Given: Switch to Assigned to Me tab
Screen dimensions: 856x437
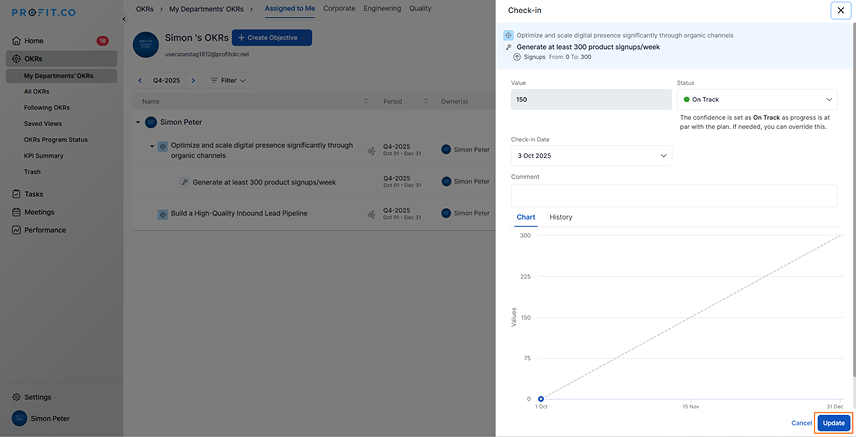Looking at the screenshot, I should [x=290, y=8].
